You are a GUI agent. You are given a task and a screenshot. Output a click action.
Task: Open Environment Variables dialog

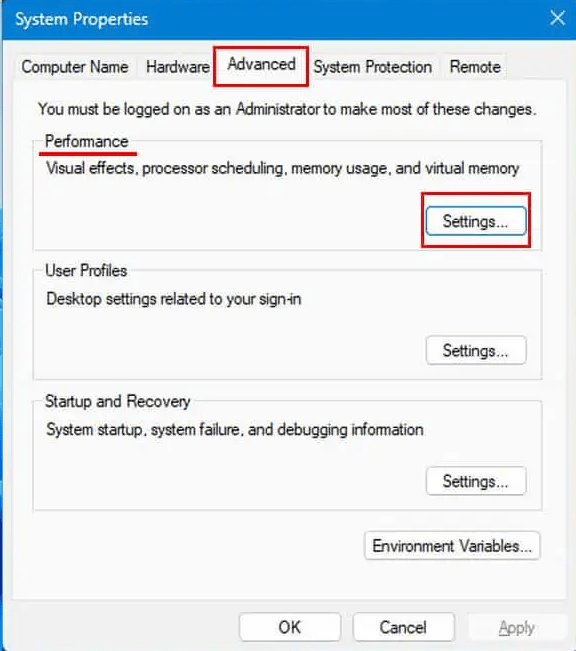[452, 546]
